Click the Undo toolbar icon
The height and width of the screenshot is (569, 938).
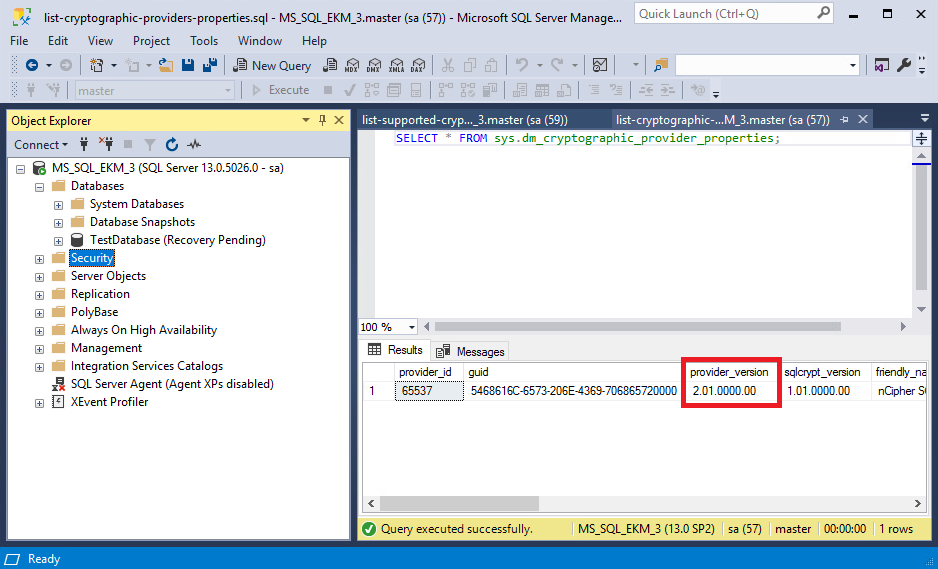point(522,65)
